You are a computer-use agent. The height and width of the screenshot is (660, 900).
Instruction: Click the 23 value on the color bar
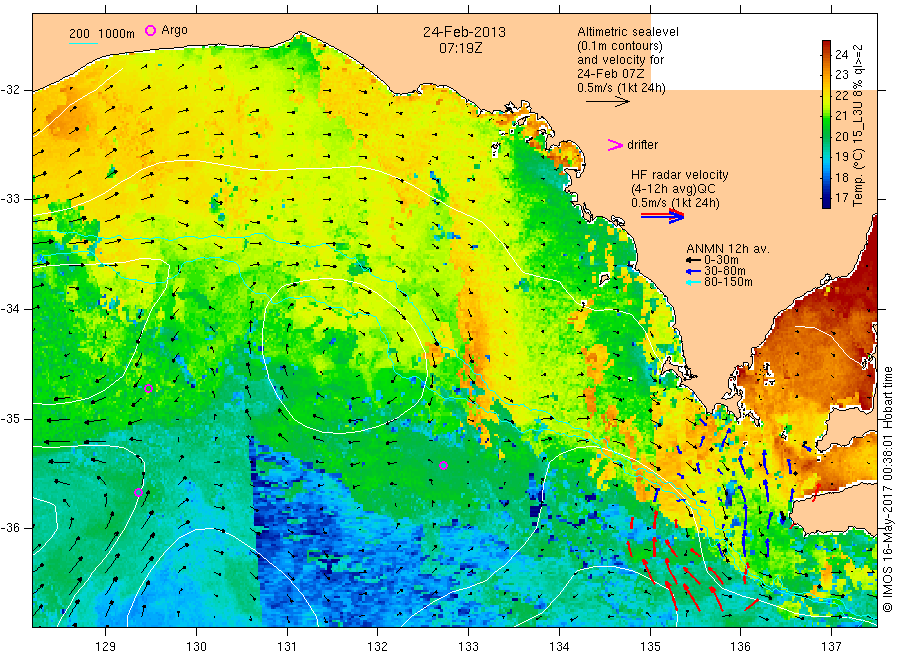(x=841, y=75)
